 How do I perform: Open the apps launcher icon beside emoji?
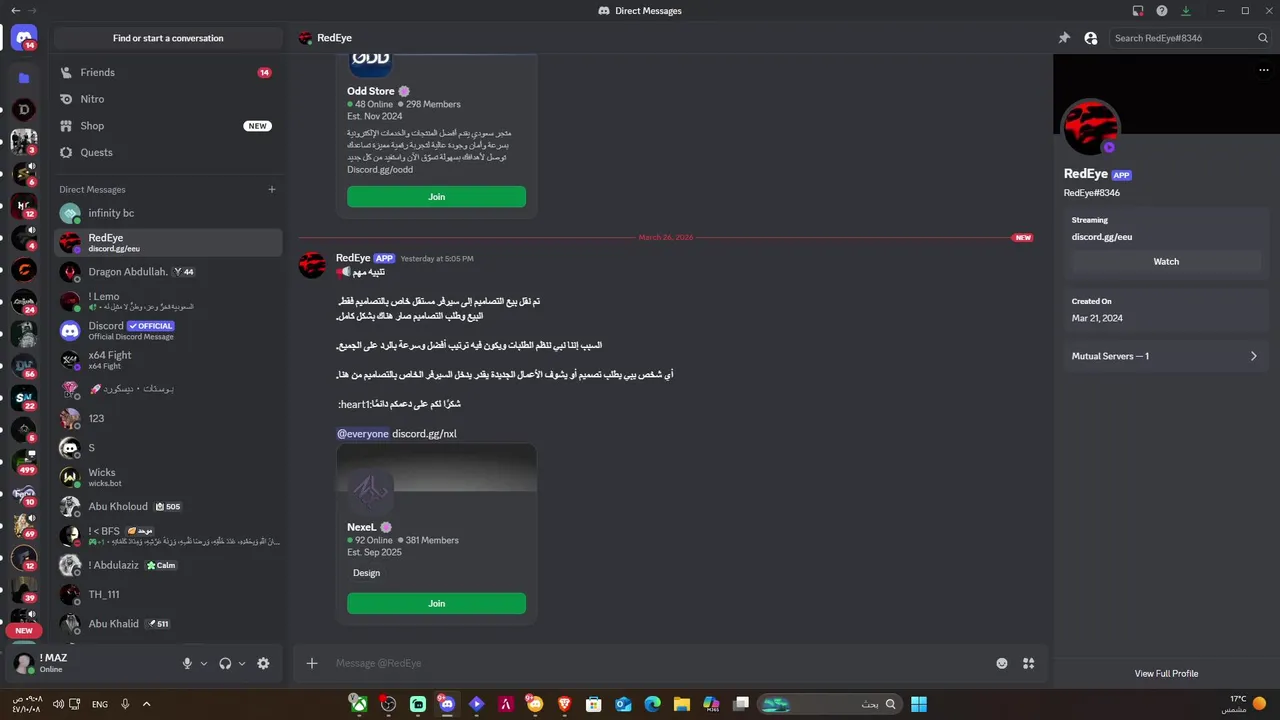1028,663
